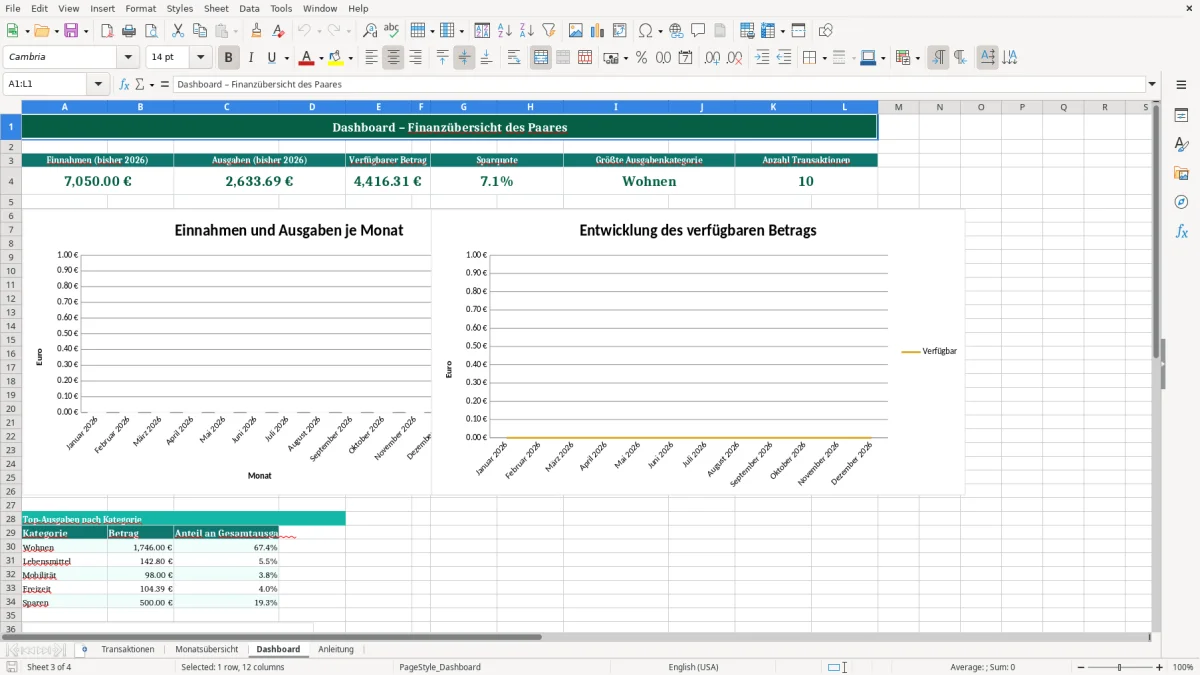Screen dimensions: 1200x675
Task: Open the font color dropdown arrow
Action: tap(321, 58)
